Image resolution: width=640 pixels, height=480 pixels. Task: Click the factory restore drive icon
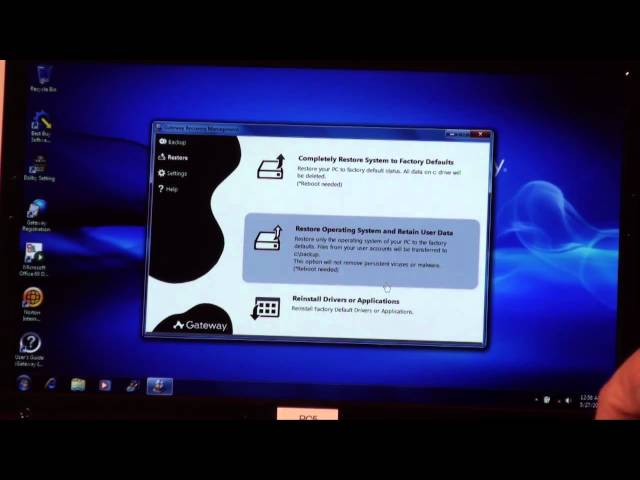click(x=271, y=167)
